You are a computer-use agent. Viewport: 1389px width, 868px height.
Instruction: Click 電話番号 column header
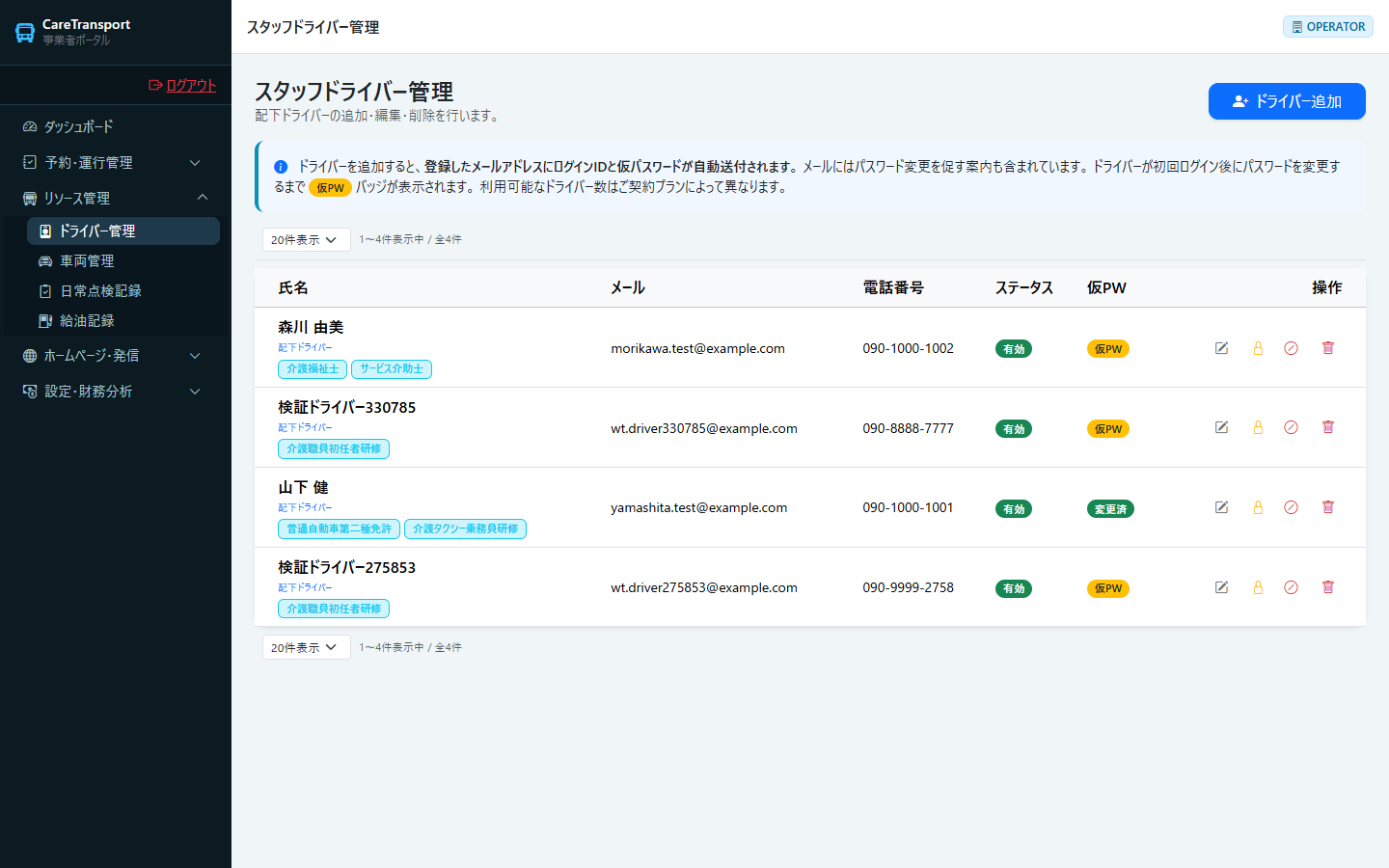coord(893,287)
